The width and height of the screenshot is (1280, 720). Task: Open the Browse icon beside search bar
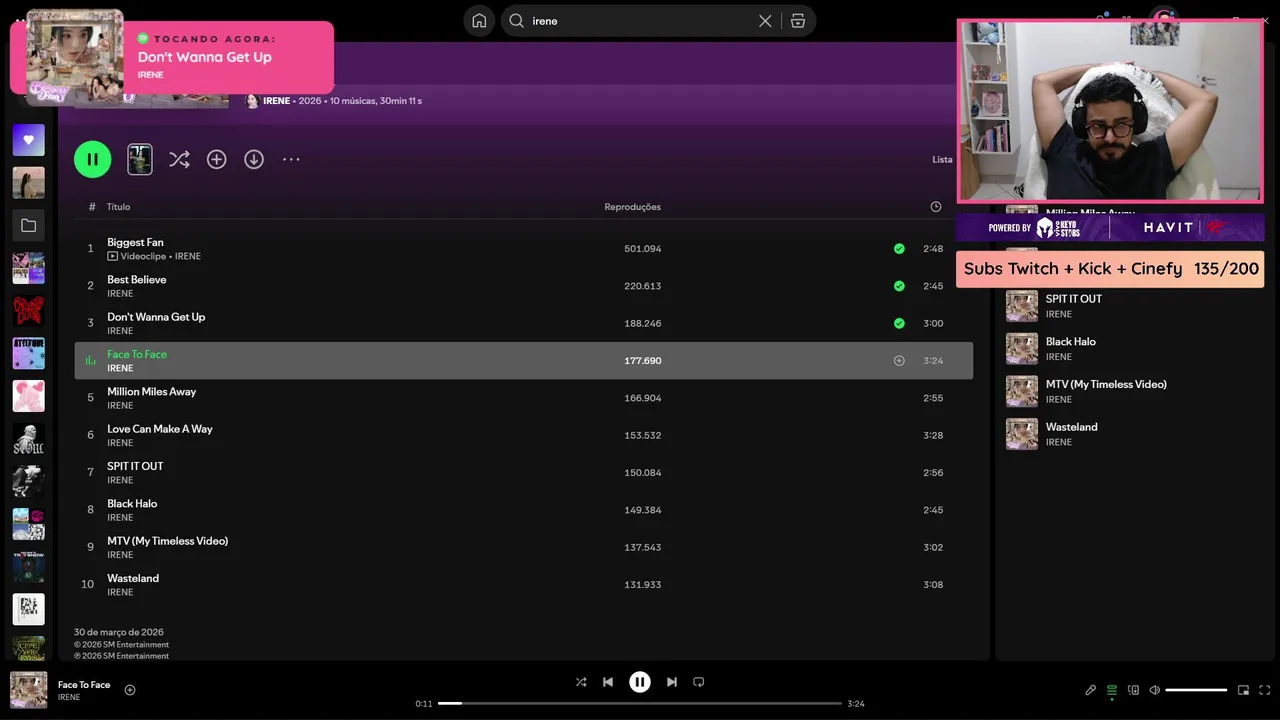(x=798, y=21)
